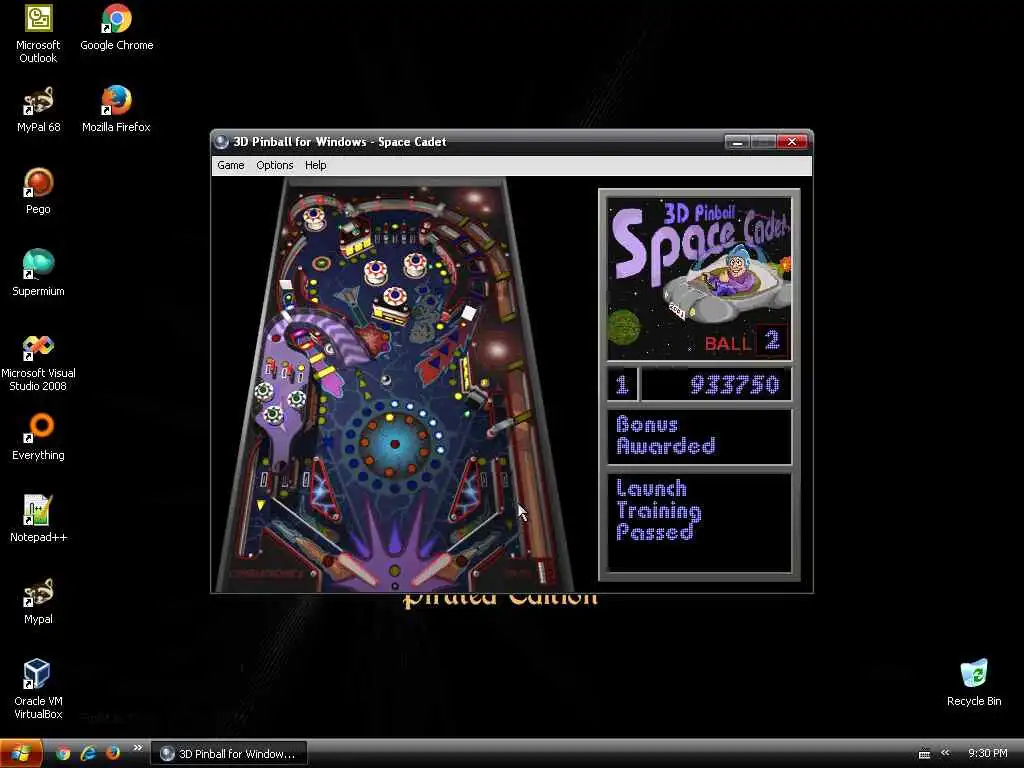Expand the quick launch overflow chevron

[137, 748]
